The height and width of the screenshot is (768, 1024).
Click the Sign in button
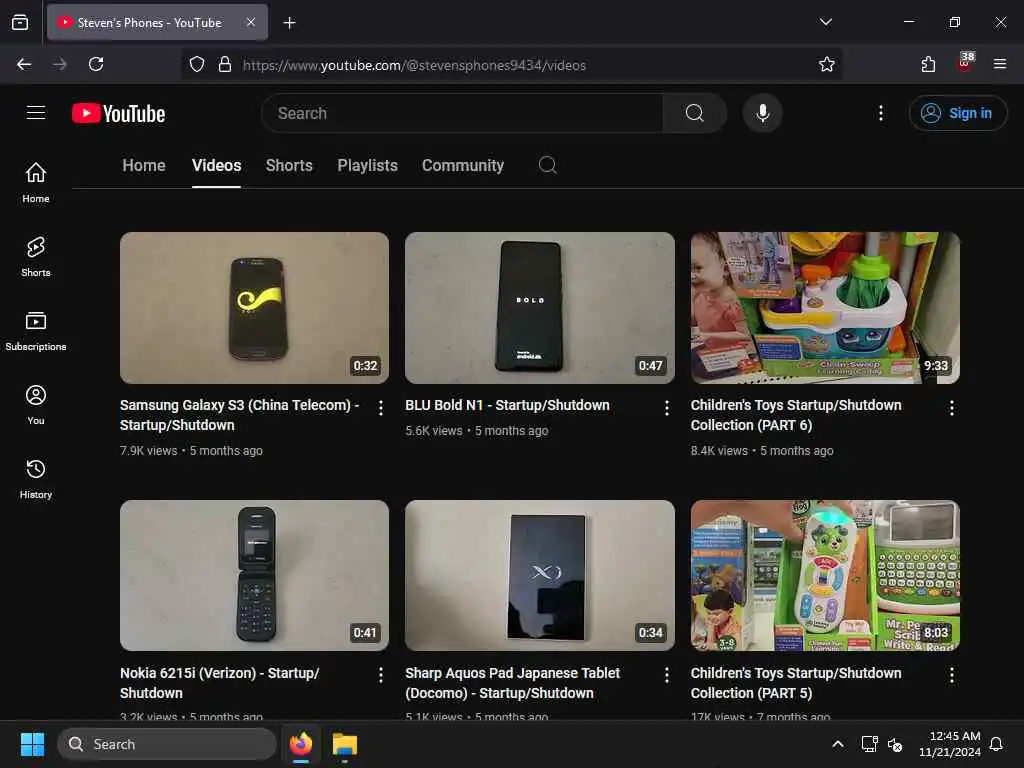click(957, 113)
